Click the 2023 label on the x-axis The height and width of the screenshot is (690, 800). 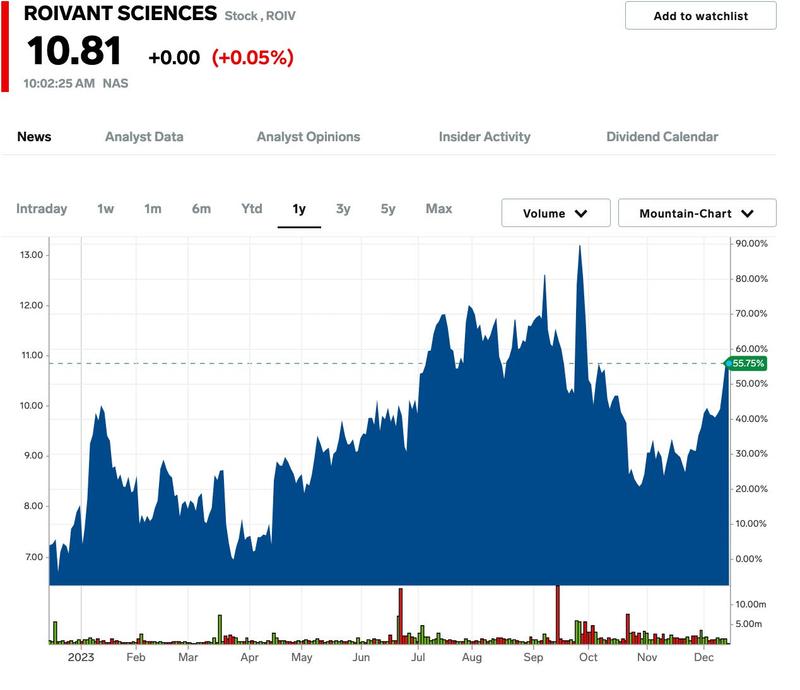81,657
